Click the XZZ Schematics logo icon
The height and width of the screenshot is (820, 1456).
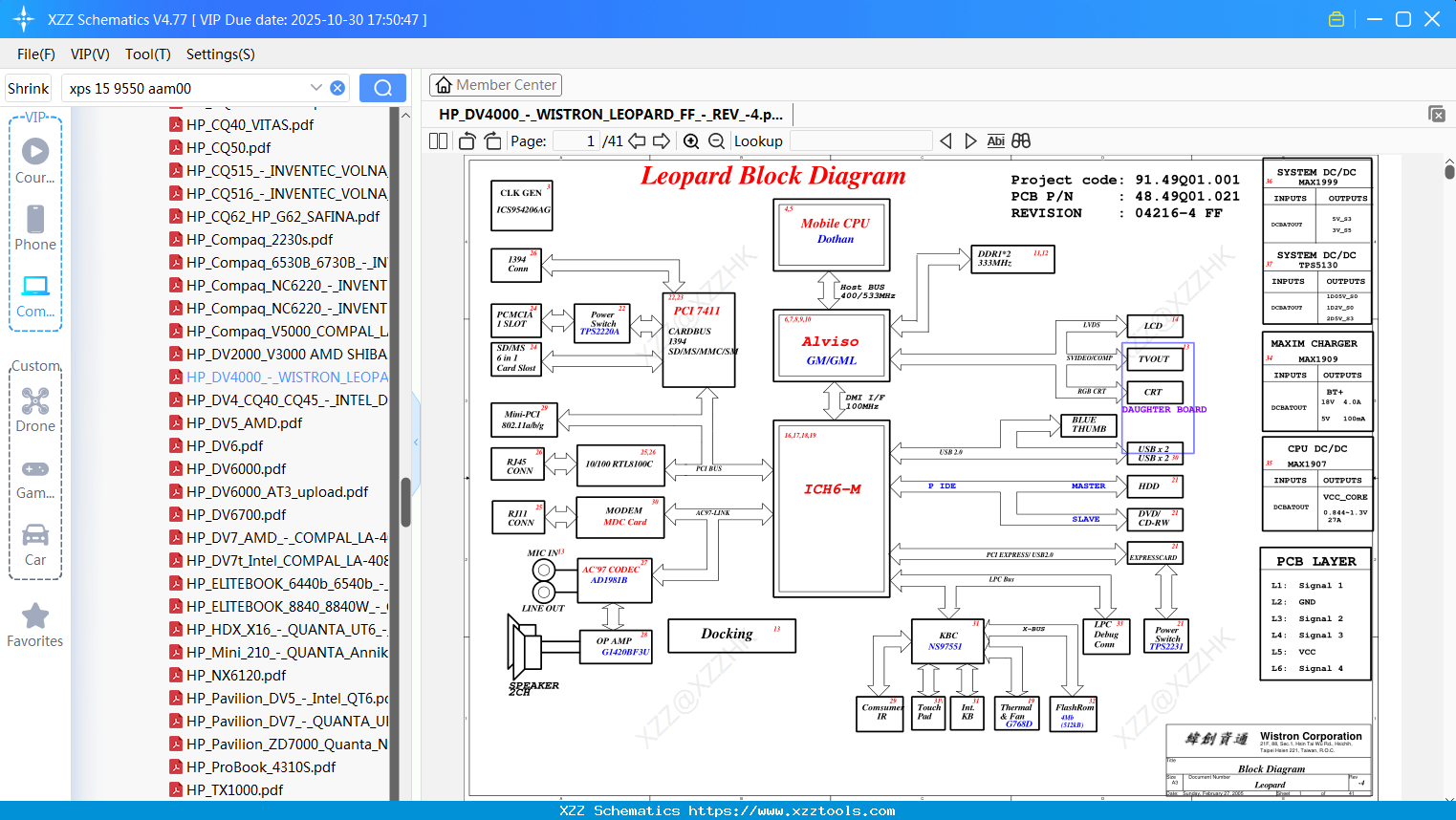[24, 19]
